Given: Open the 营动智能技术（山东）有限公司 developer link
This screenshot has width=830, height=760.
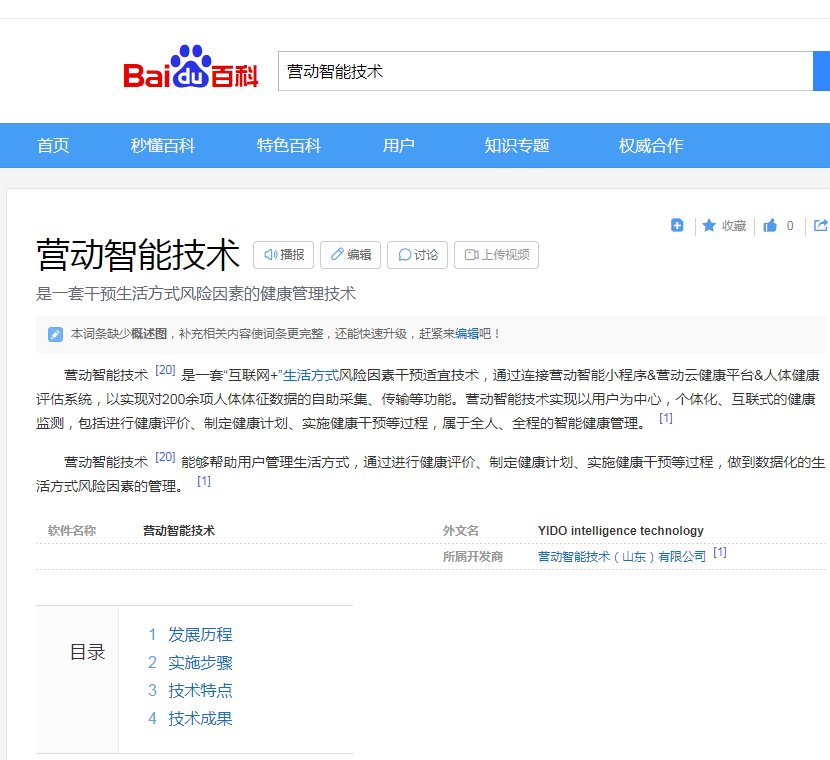Looking at the screenshot, I should 622,557.
